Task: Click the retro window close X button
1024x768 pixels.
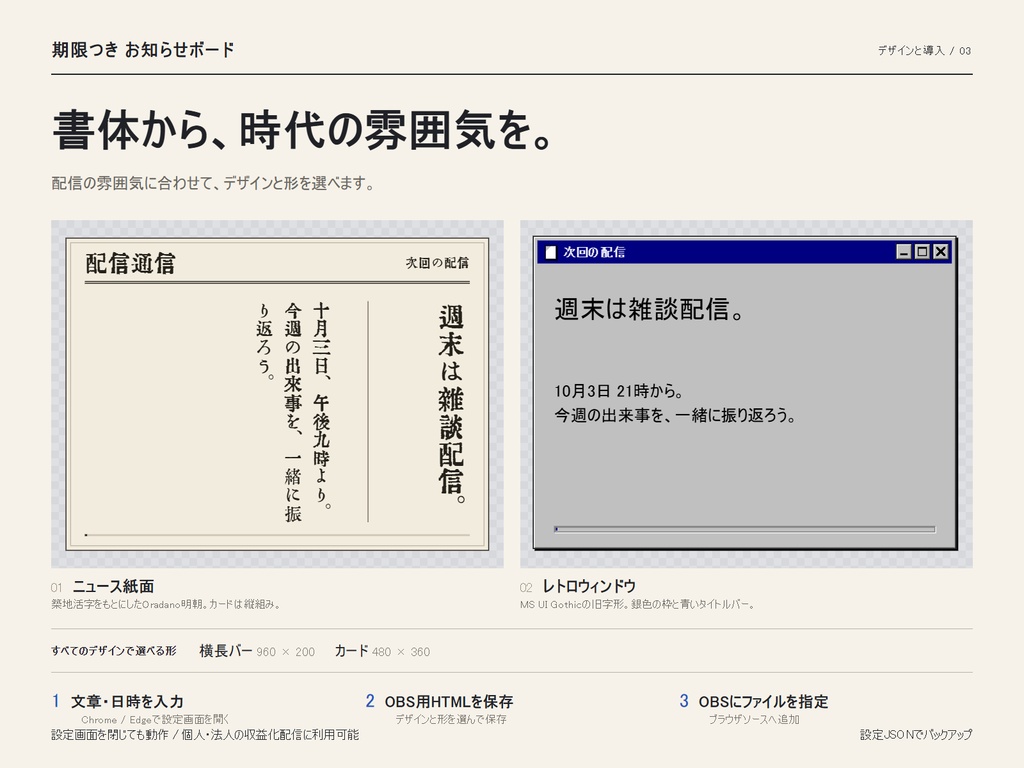Action: [940, 251]
